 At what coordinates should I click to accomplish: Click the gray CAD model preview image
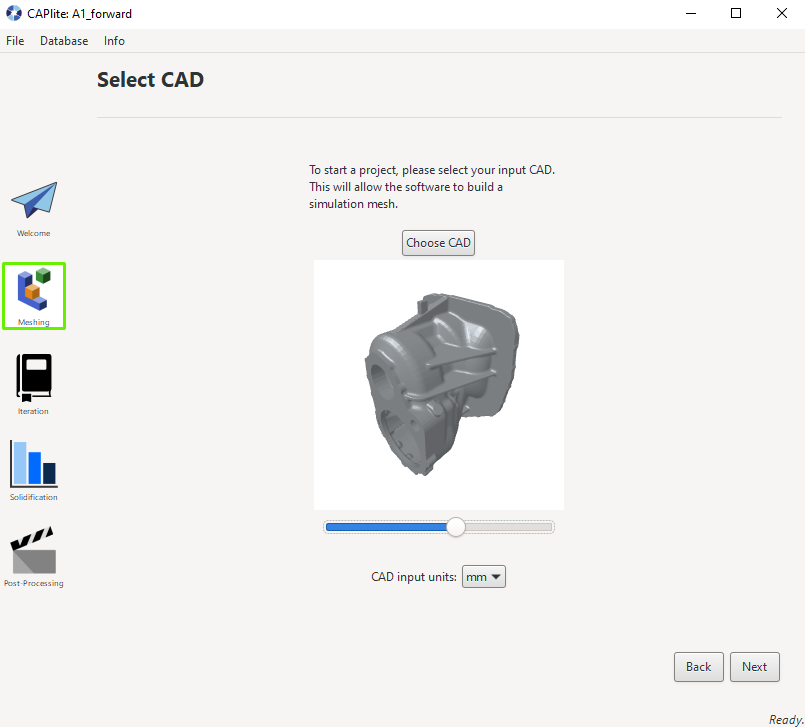pyautogui.click(x=439, y=385)
